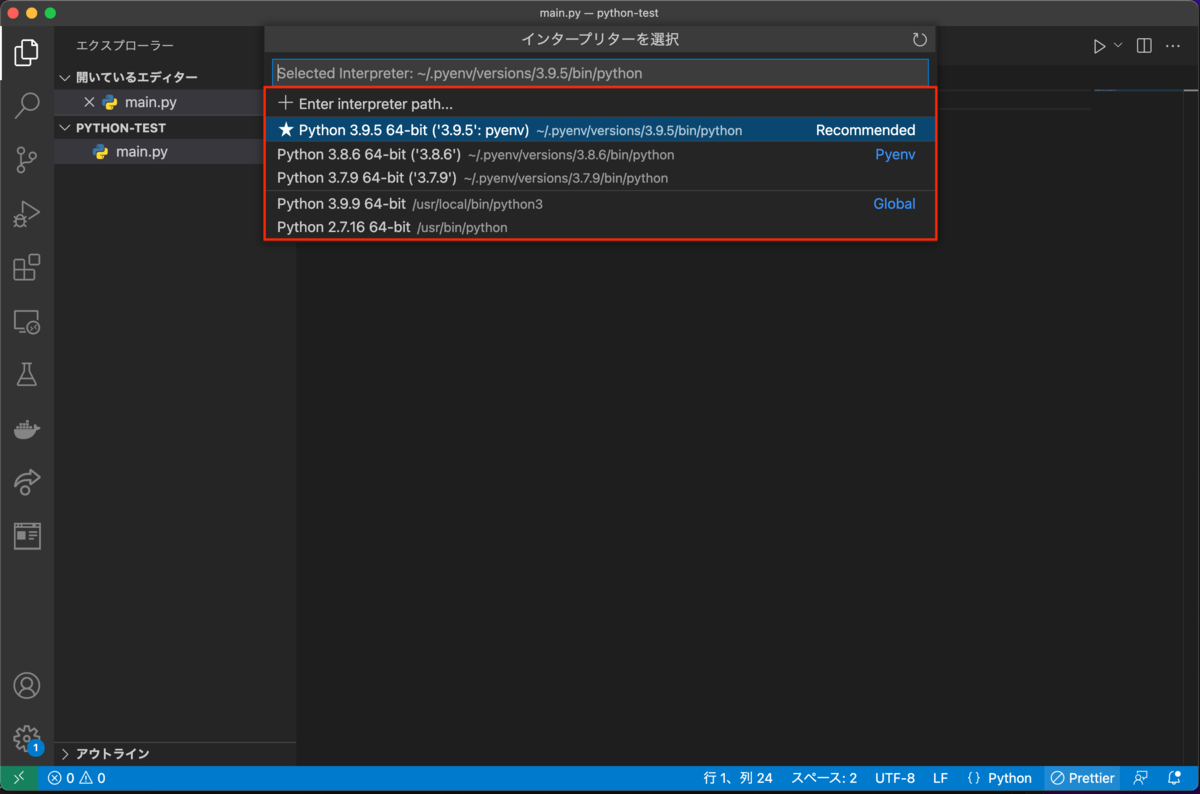Change end of line sequence LF
This screenshot has width=1200, height=794.
click(940, 778)
